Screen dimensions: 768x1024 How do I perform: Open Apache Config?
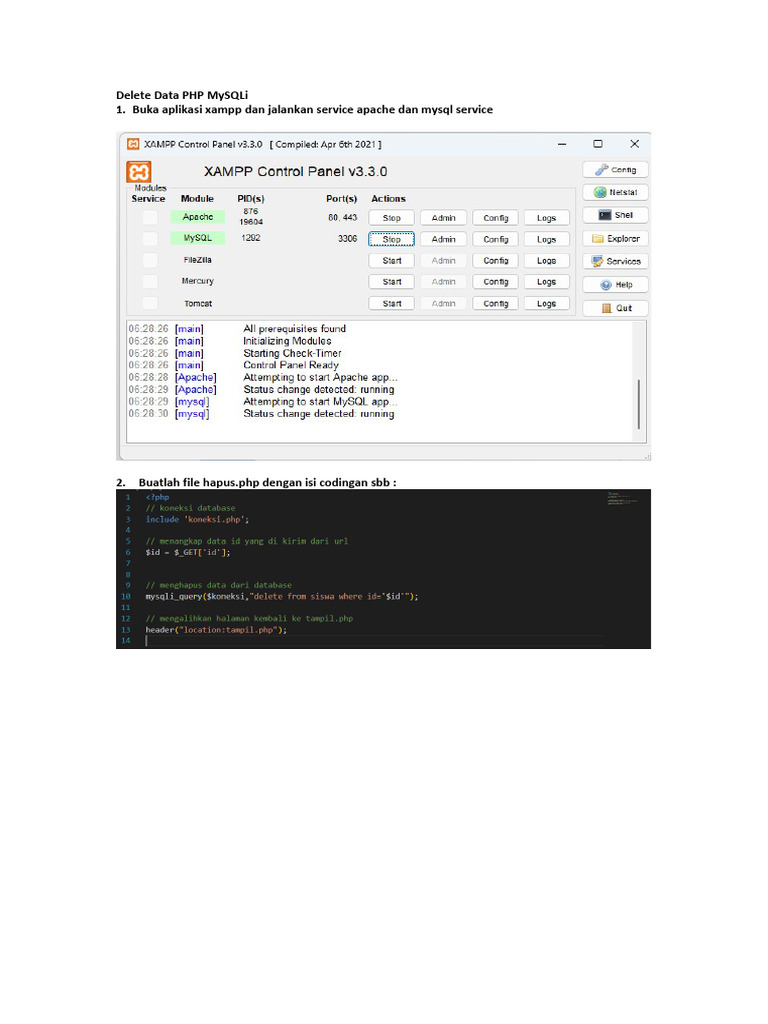coord(496,218)
